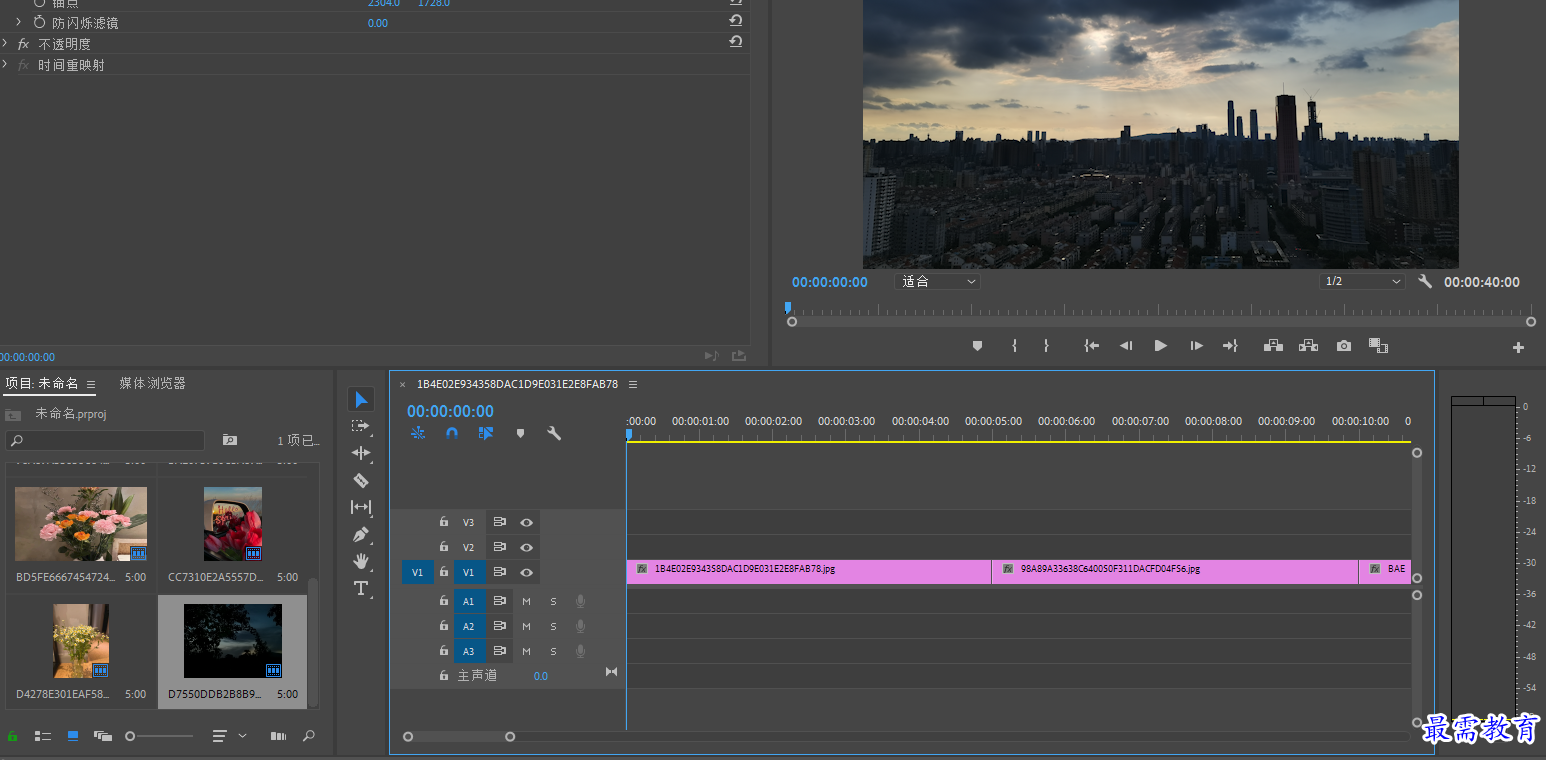Open the 1/2 playback resolution dropdown
1546x760 pixels.
point(1362,282)
